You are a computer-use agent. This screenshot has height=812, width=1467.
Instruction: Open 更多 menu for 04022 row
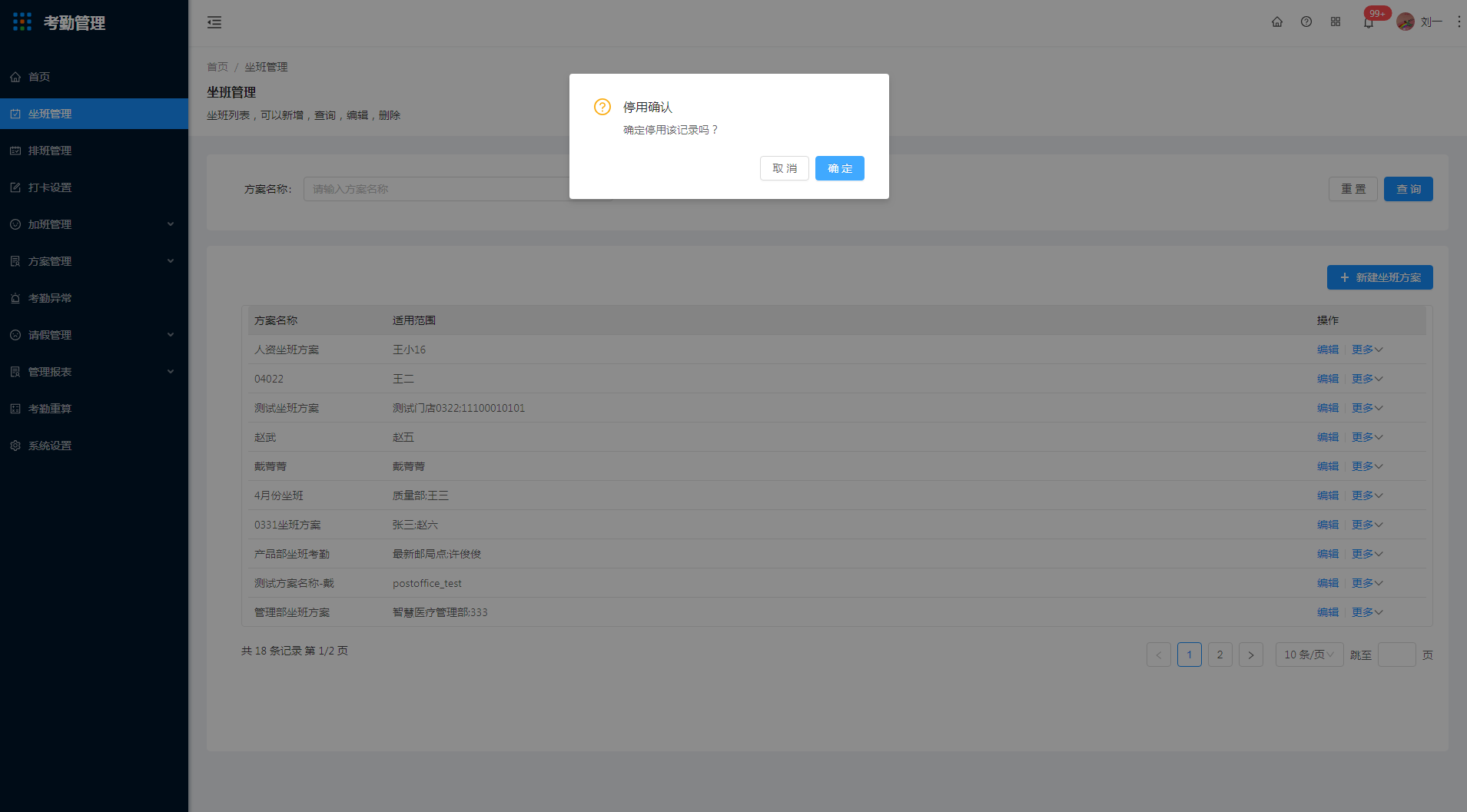pyautogui.click(x=1367, y=379)
